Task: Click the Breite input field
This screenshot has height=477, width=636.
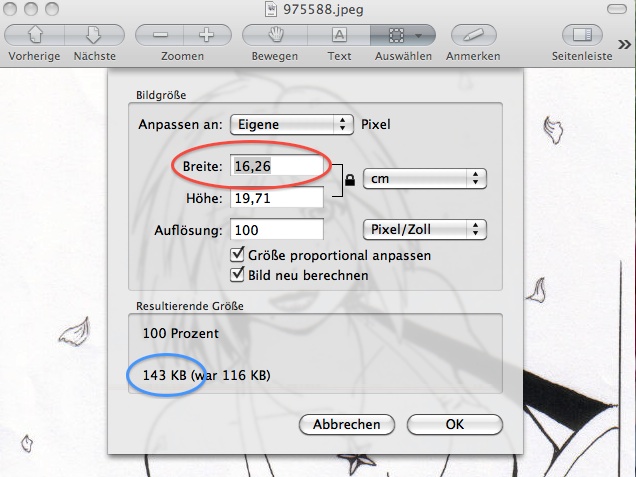Action: 277,165
